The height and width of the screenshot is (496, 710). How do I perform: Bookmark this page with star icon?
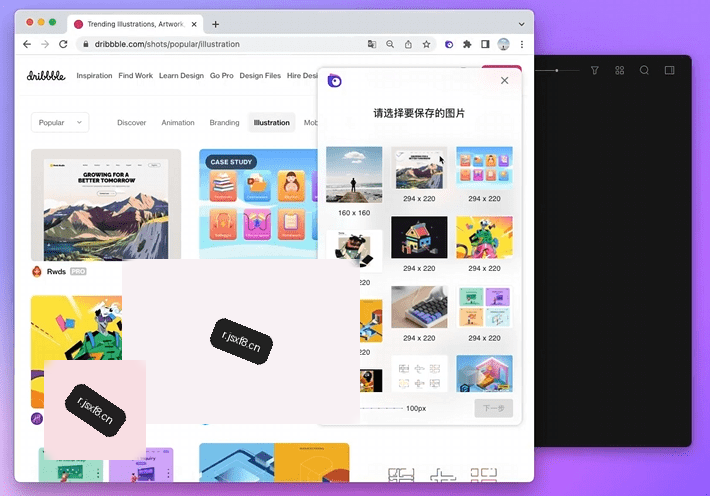tap(426, 44)
